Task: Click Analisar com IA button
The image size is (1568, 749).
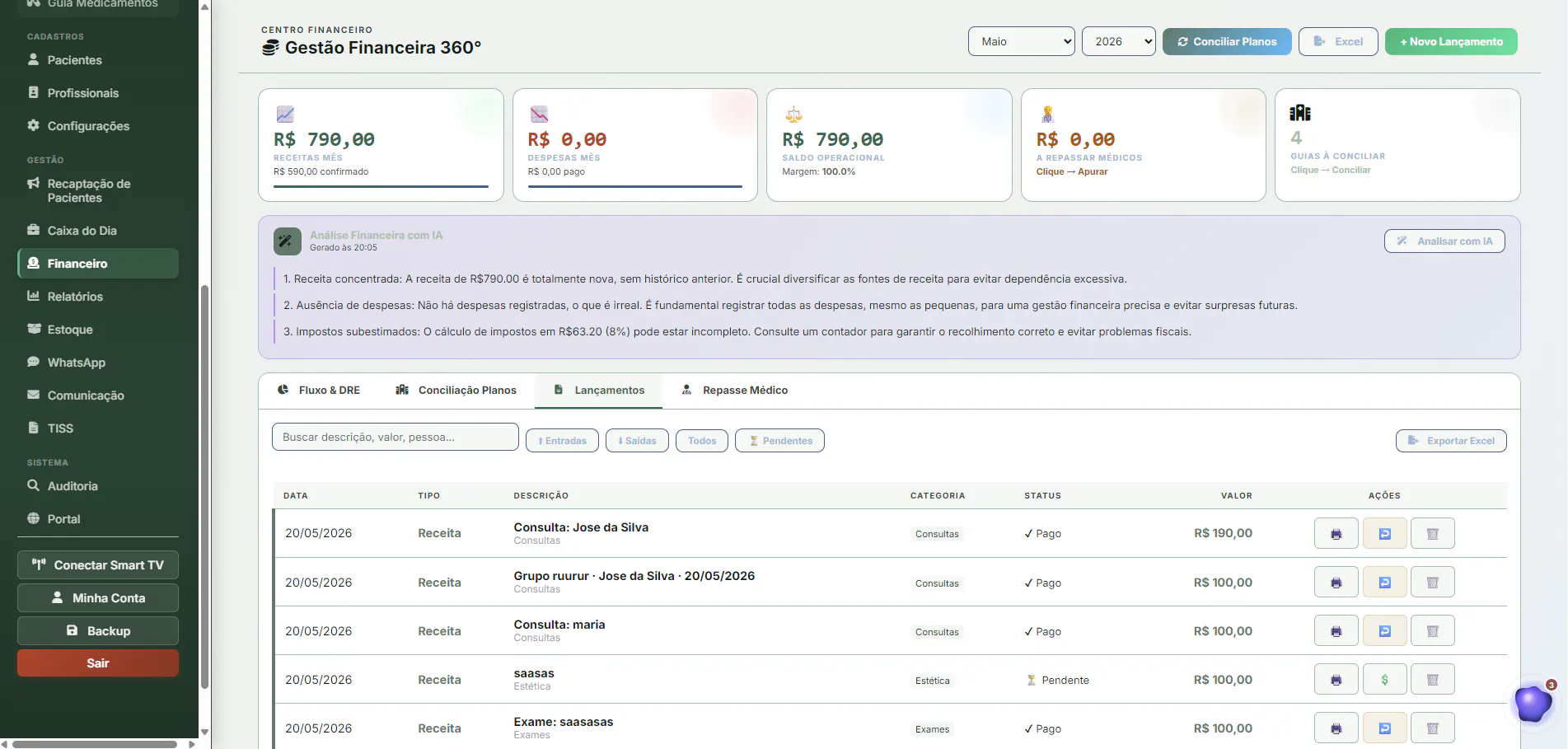Action: (1444, 241)
